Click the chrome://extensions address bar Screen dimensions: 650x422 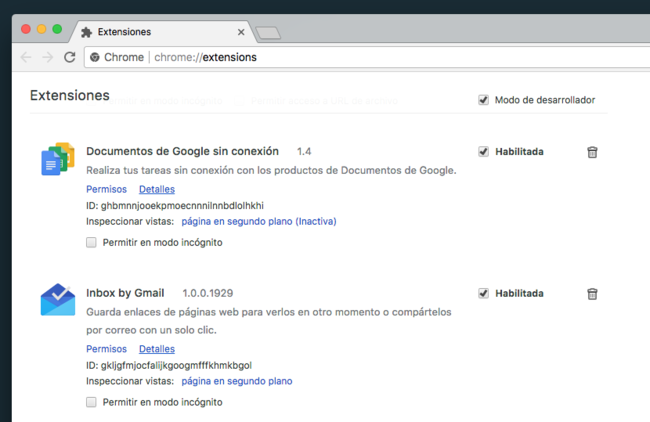[367, 57]
